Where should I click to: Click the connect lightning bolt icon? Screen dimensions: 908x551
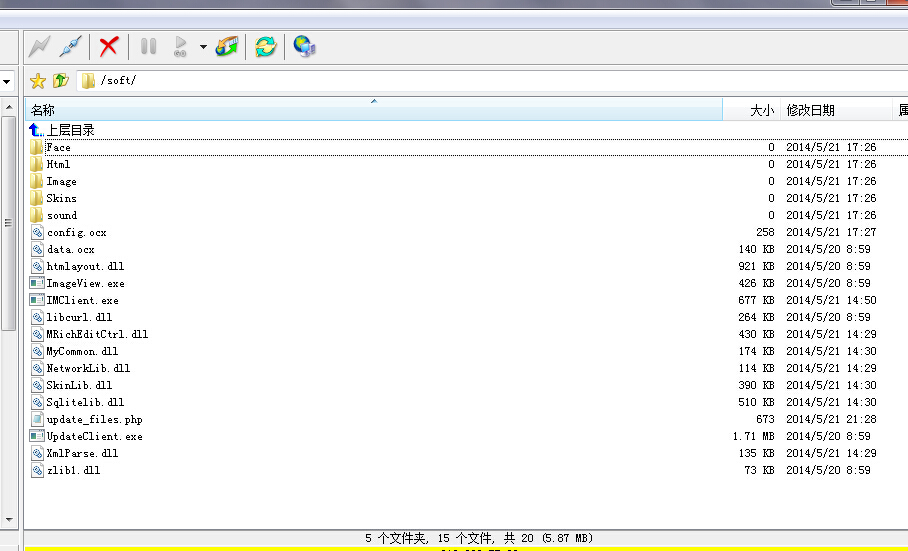(x=39, y=46)
